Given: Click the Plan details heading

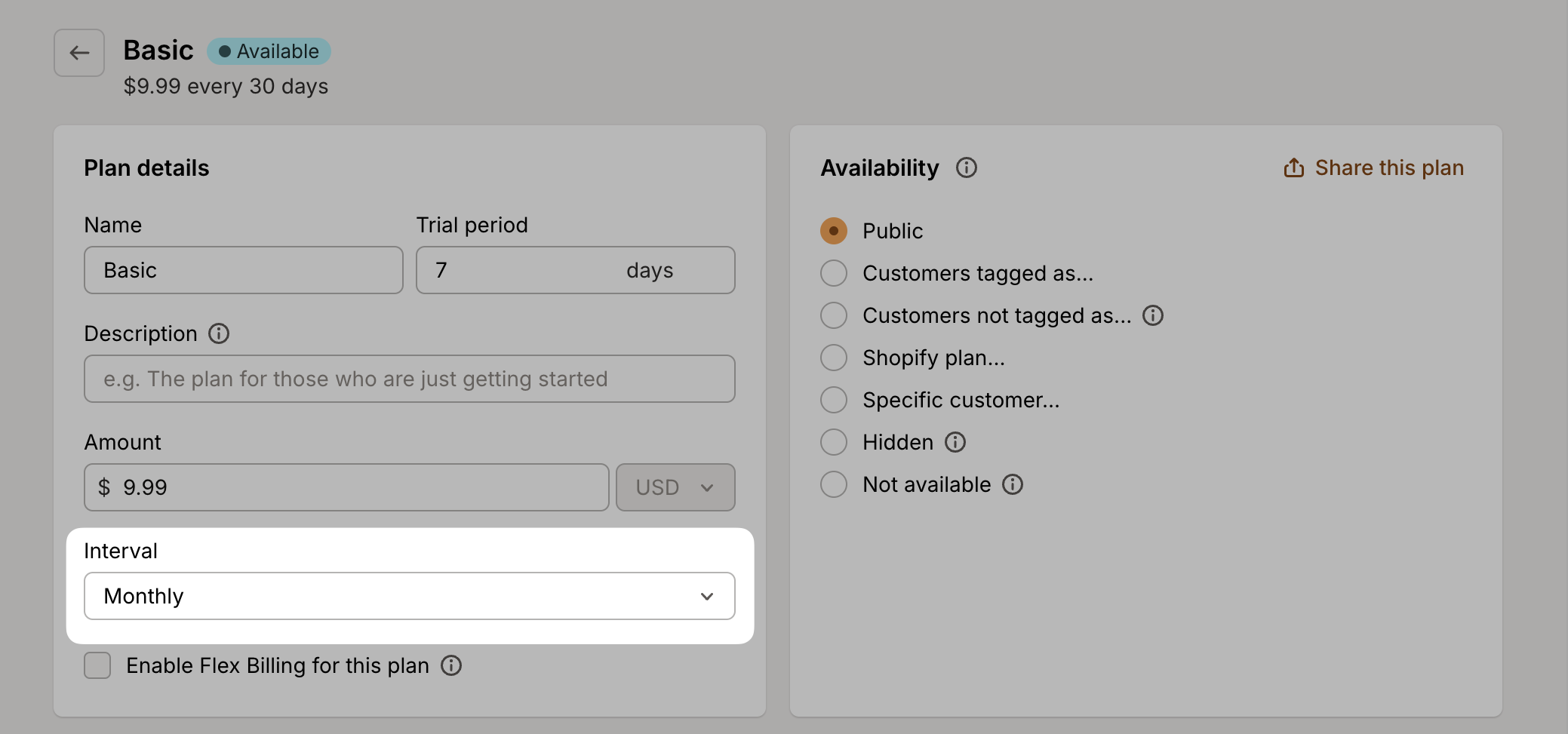Looking at the screenshot, I should tap(146, 167).
